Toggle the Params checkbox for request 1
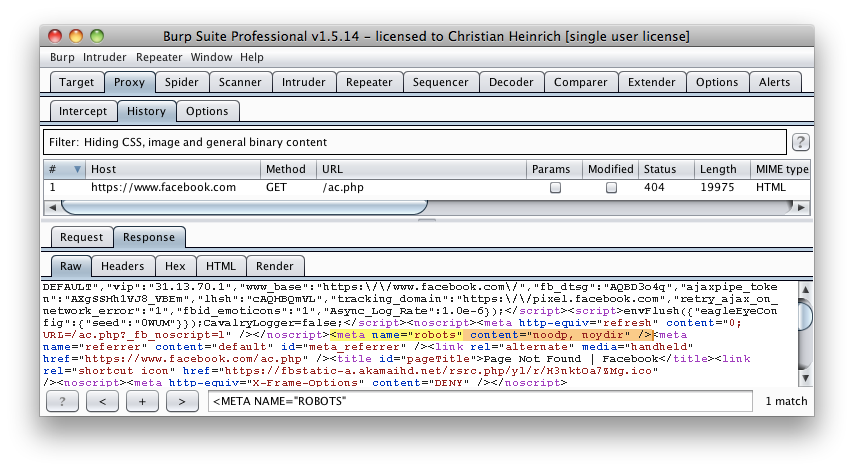 [x=555, y=187]
